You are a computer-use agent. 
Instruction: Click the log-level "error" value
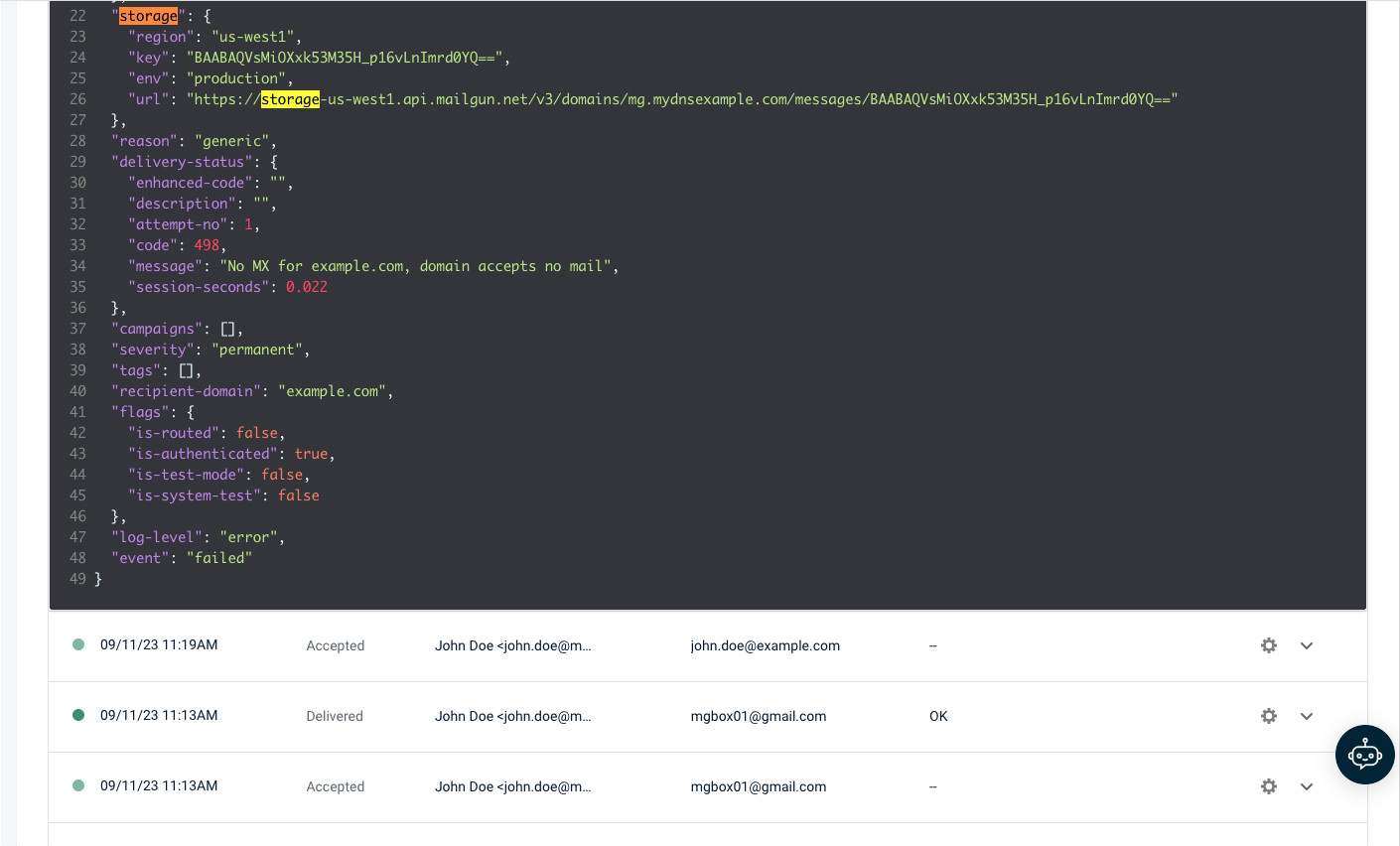pos(248,537)
